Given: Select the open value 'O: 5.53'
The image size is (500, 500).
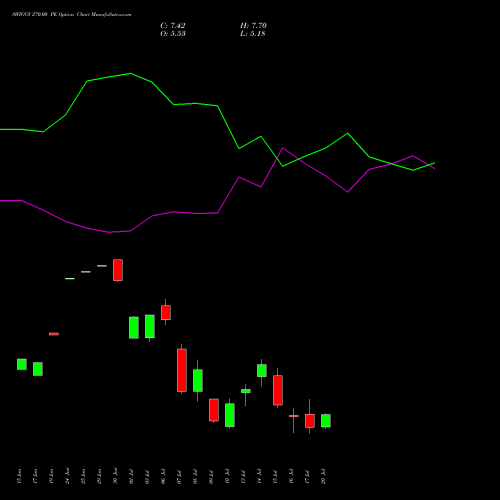Looking at the screenshot, I should 173,34.
